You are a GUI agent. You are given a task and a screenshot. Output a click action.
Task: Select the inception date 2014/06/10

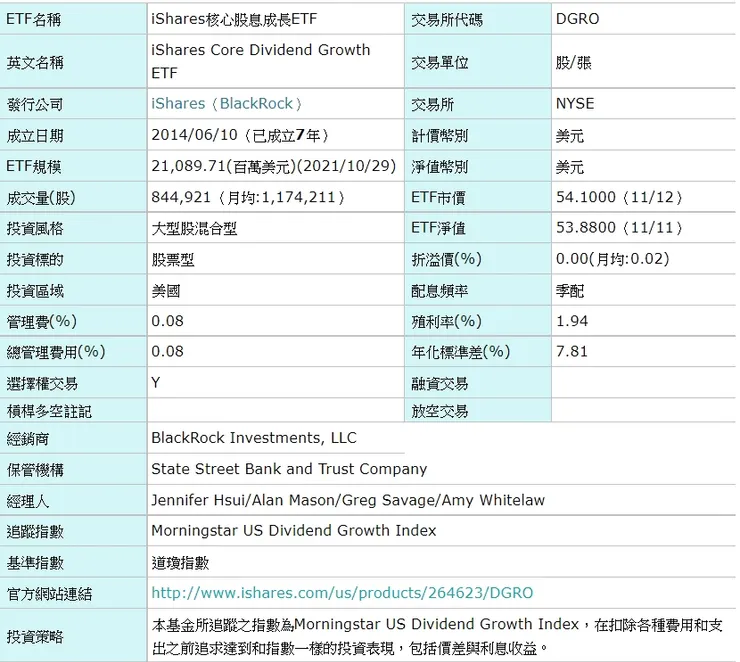pyautogui.click(x=194, y=135)
